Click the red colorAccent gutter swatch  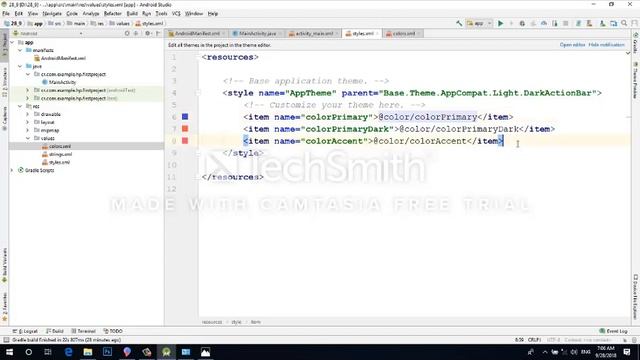185,141
